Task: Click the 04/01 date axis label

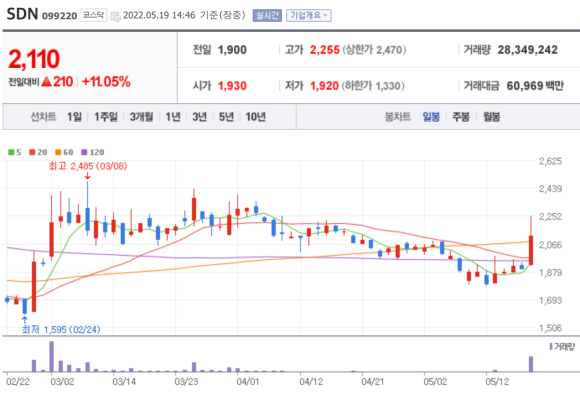Action: point(248,381)
